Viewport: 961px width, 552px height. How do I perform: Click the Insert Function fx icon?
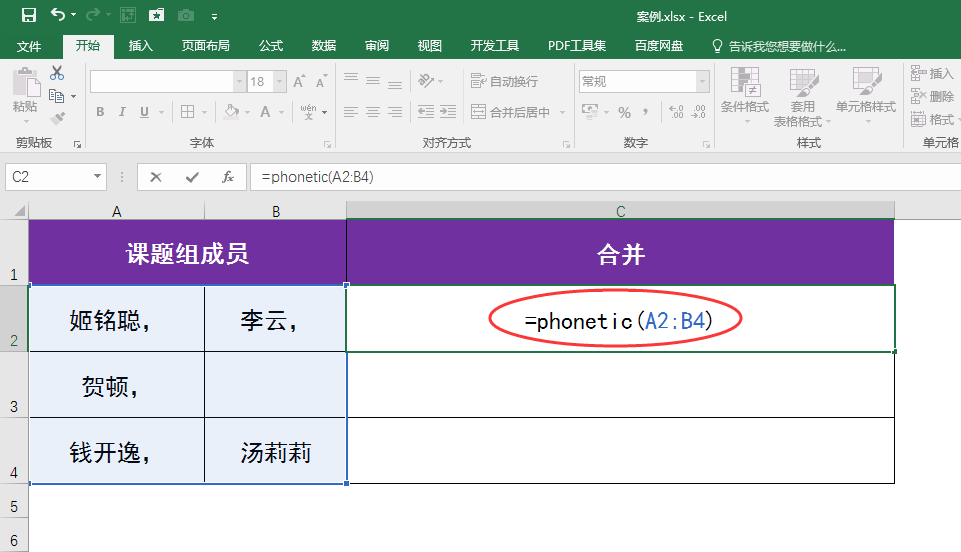click(x=227, y=177)
